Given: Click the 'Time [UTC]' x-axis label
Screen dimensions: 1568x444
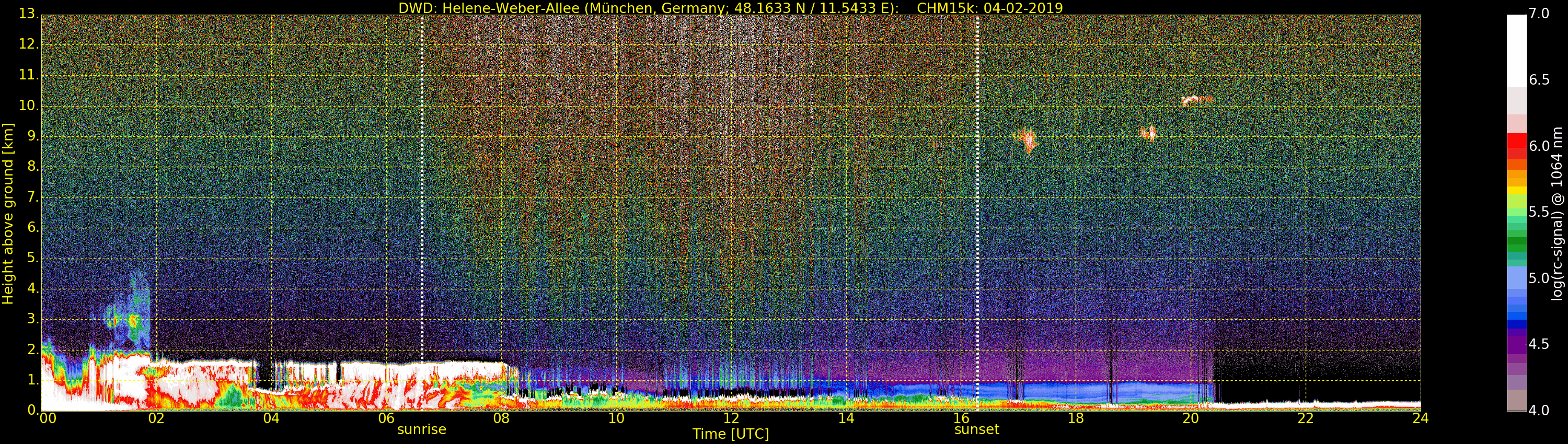Looking at the screenshot, I should (731, 434).
